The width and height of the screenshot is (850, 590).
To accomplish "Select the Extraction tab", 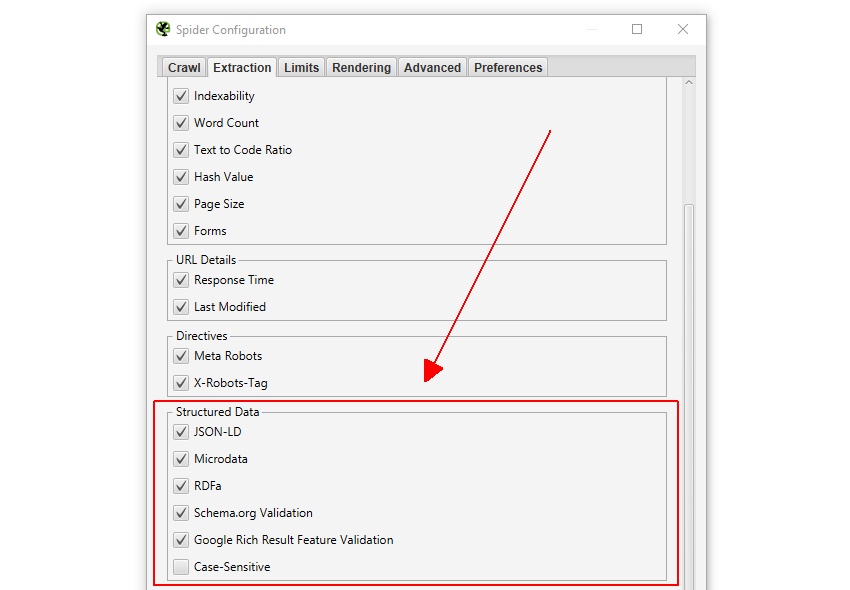I will [x=242, y=68].
